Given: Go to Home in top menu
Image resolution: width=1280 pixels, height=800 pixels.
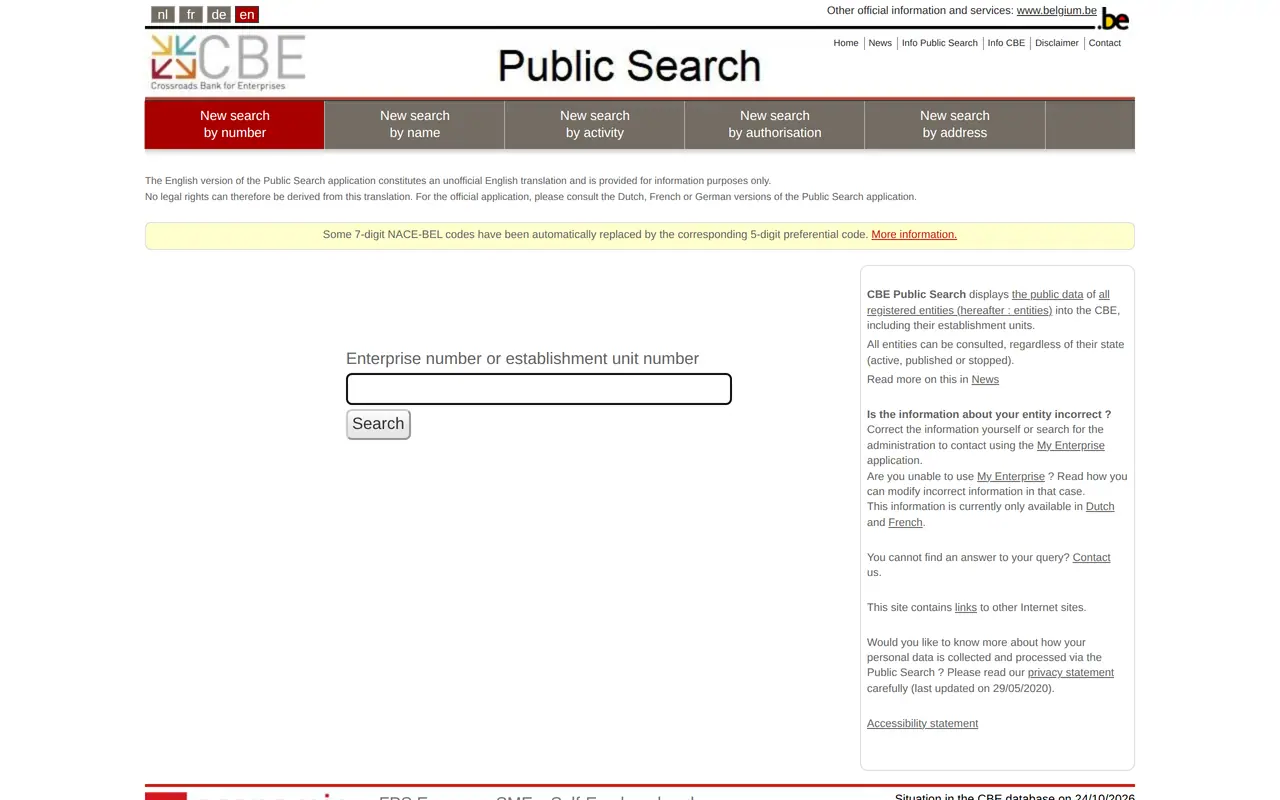Looking at the screenshot, I should coord(846,43).
